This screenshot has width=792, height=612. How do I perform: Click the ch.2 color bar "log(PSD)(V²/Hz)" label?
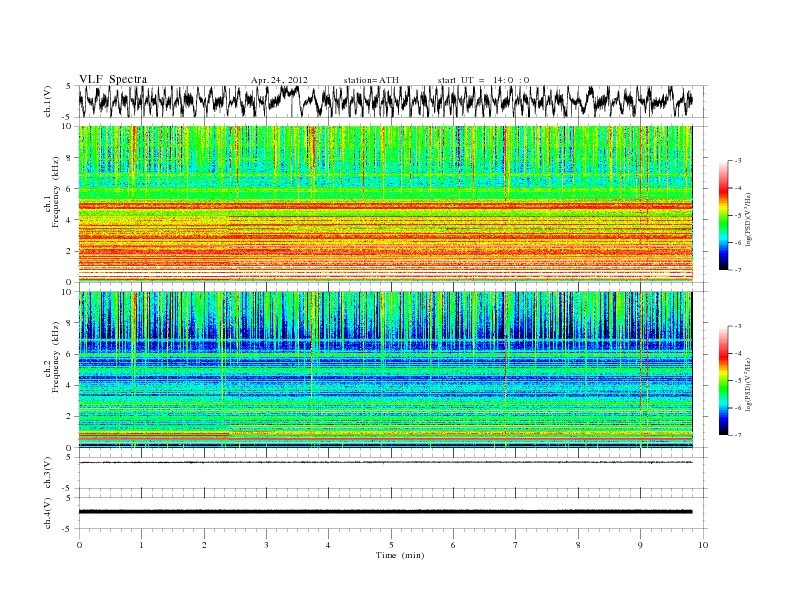(748, 385)
